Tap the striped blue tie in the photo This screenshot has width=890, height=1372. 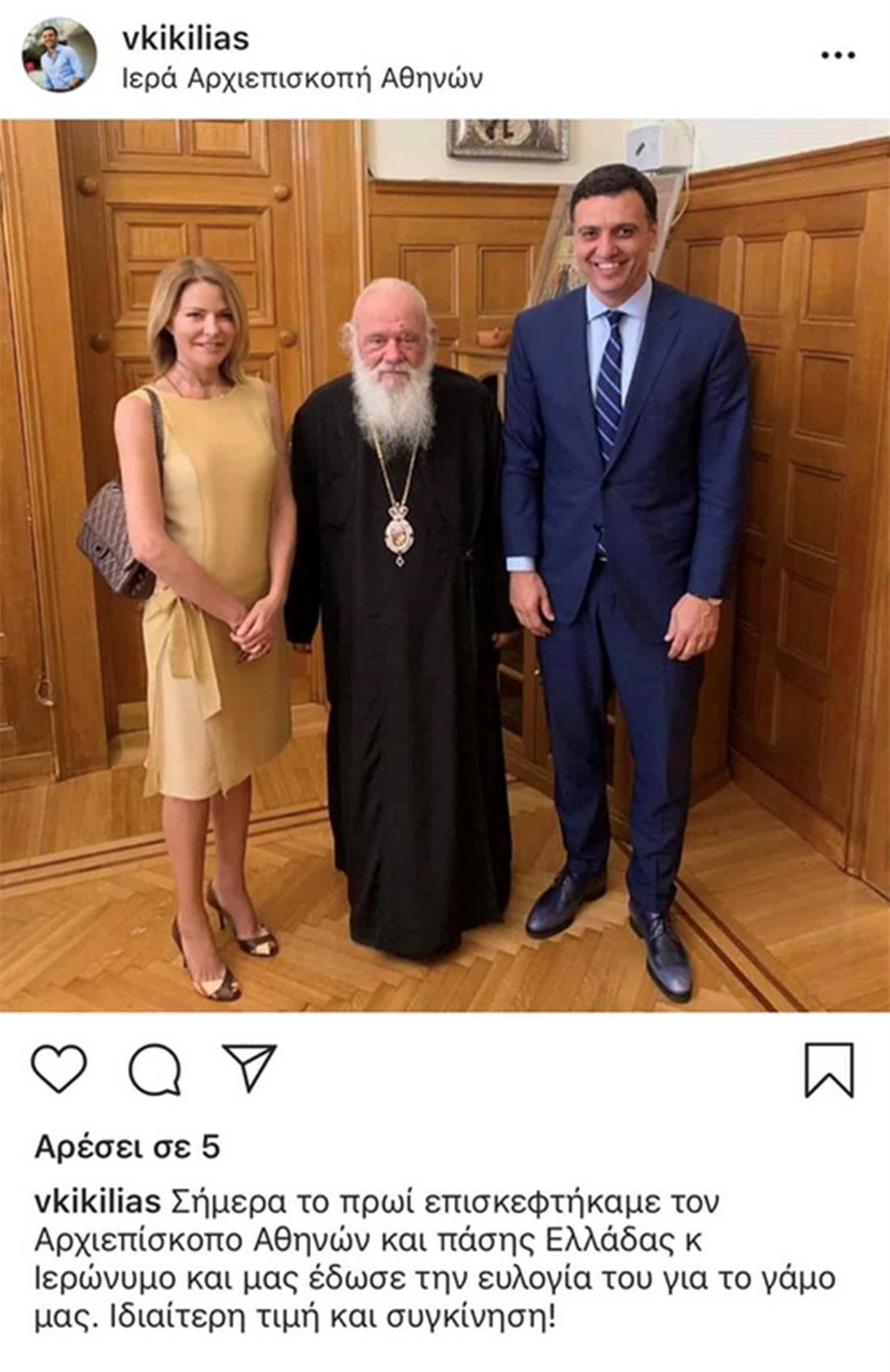pyautogui.click(x=609, y=384)
